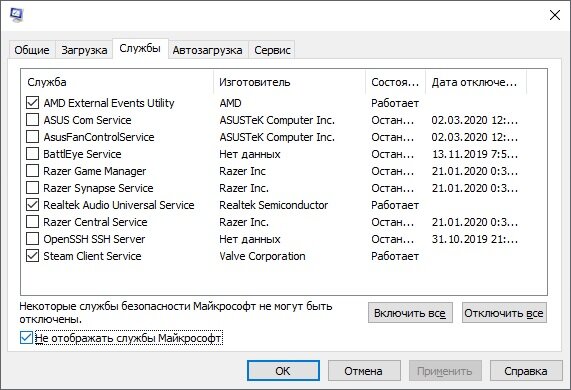The height and width of the screenshot is (390, 571).
Task: Select the Razer Game Manager row name
Action: click(x=95, y=171)
